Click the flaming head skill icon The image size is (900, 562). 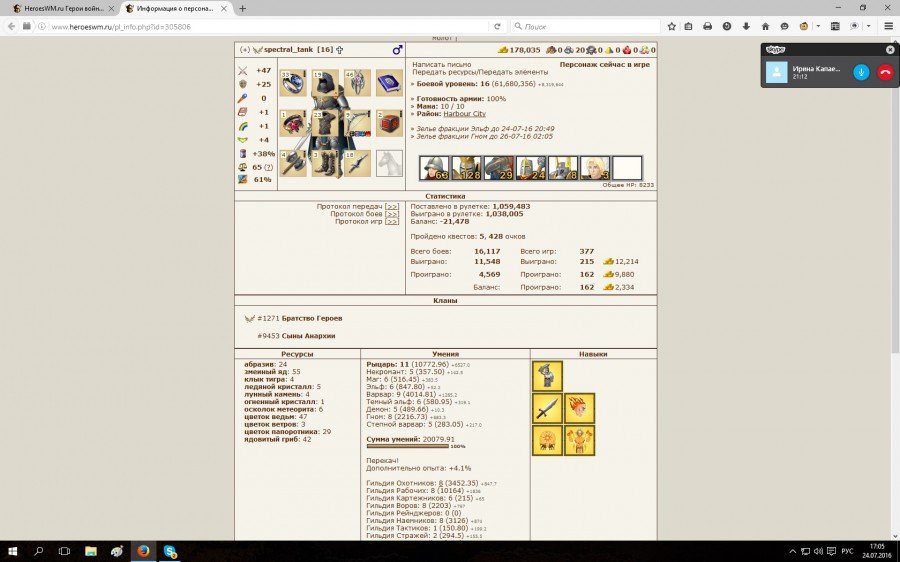click(x=579, y=408)
